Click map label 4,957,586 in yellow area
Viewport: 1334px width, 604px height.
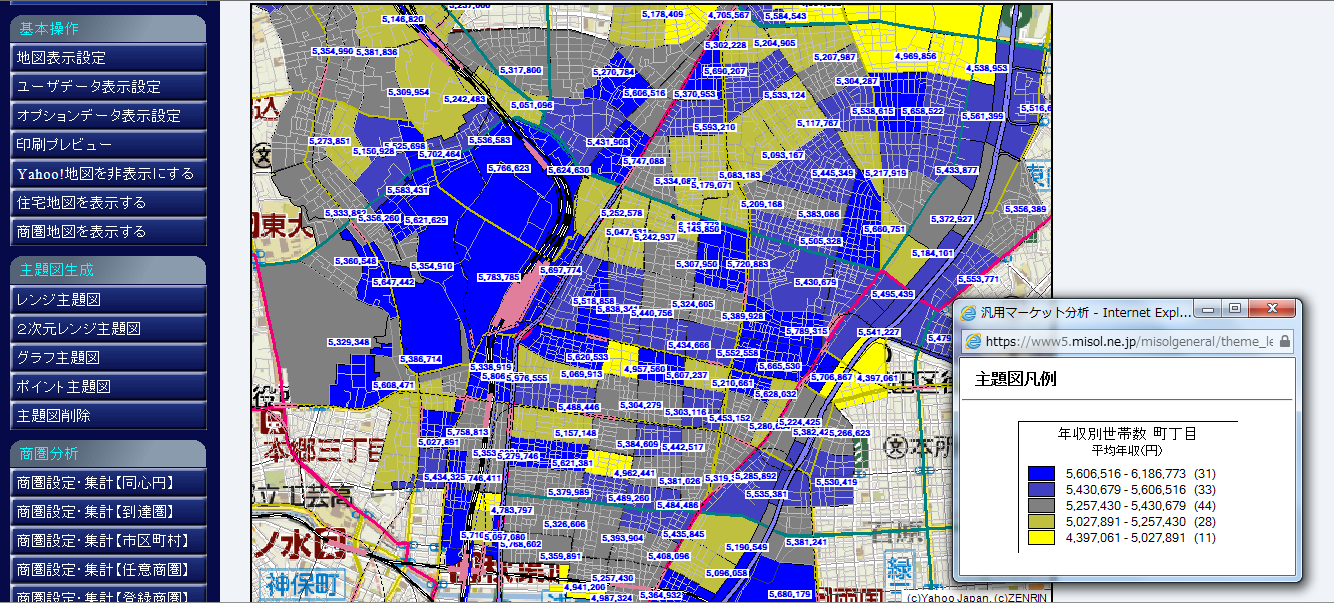(x=644, y=369)
